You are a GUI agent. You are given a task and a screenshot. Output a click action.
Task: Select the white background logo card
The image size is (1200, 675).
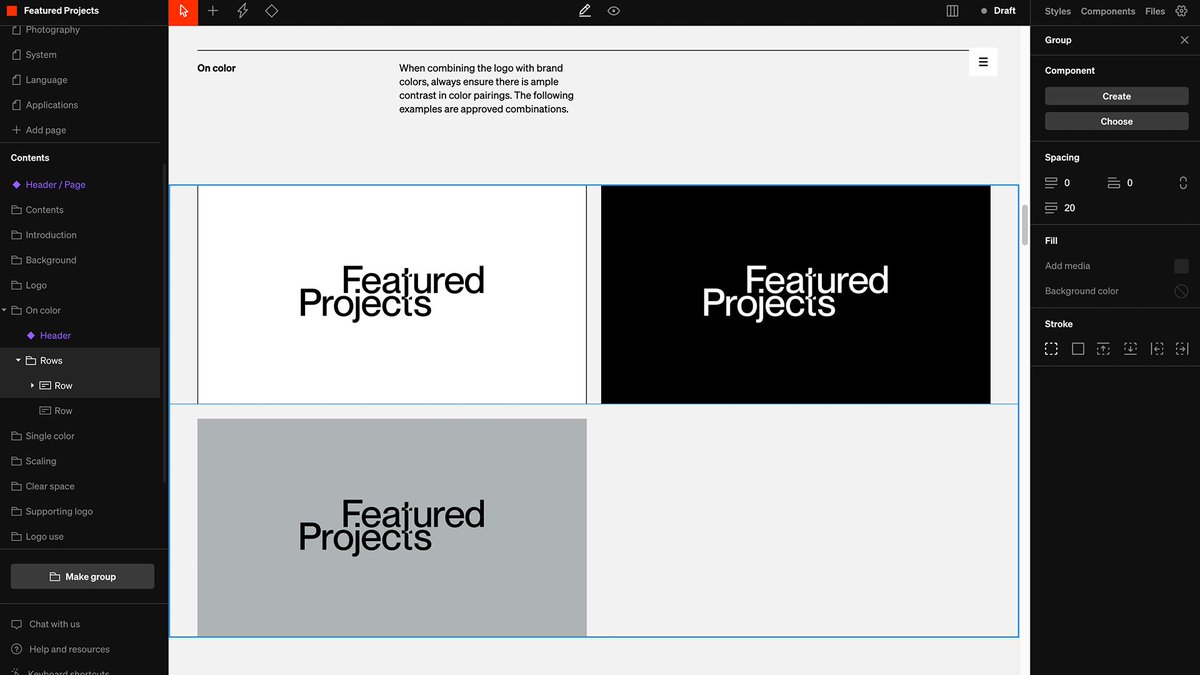pos(392,294)
